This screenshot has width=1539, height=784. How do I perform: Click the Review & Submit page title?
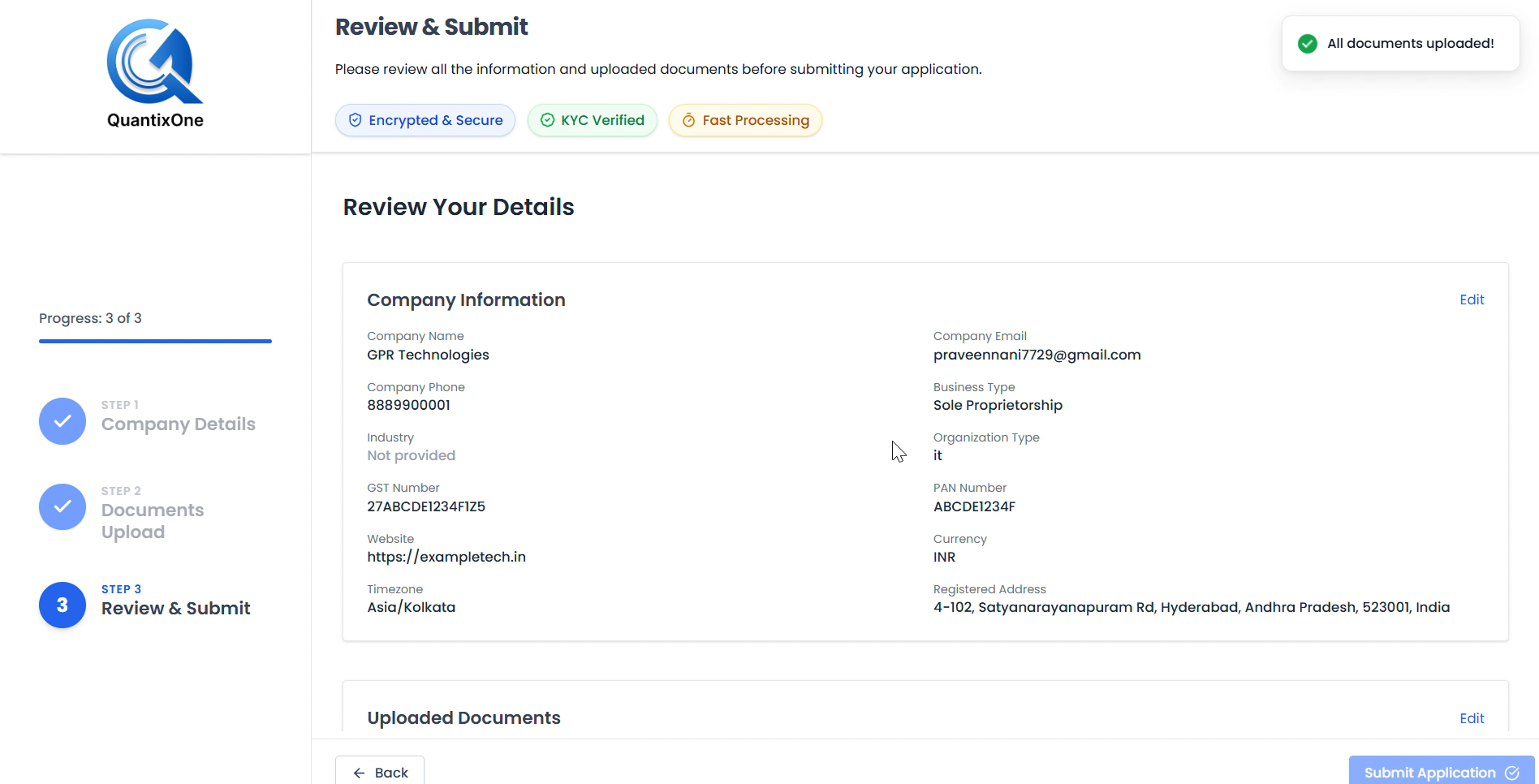point(431,27)
